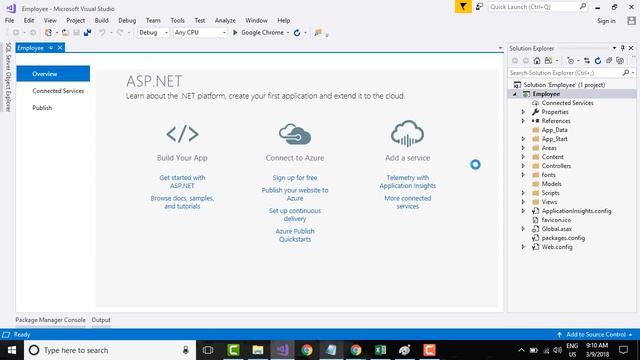Expand the Controllers folder
640x360 pixels.
(x=523, y=166)
